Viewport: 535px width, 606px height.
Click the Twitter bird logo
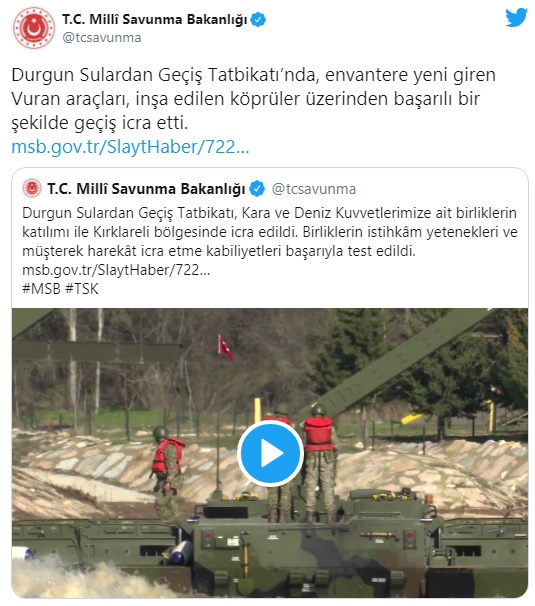[516, 18]
